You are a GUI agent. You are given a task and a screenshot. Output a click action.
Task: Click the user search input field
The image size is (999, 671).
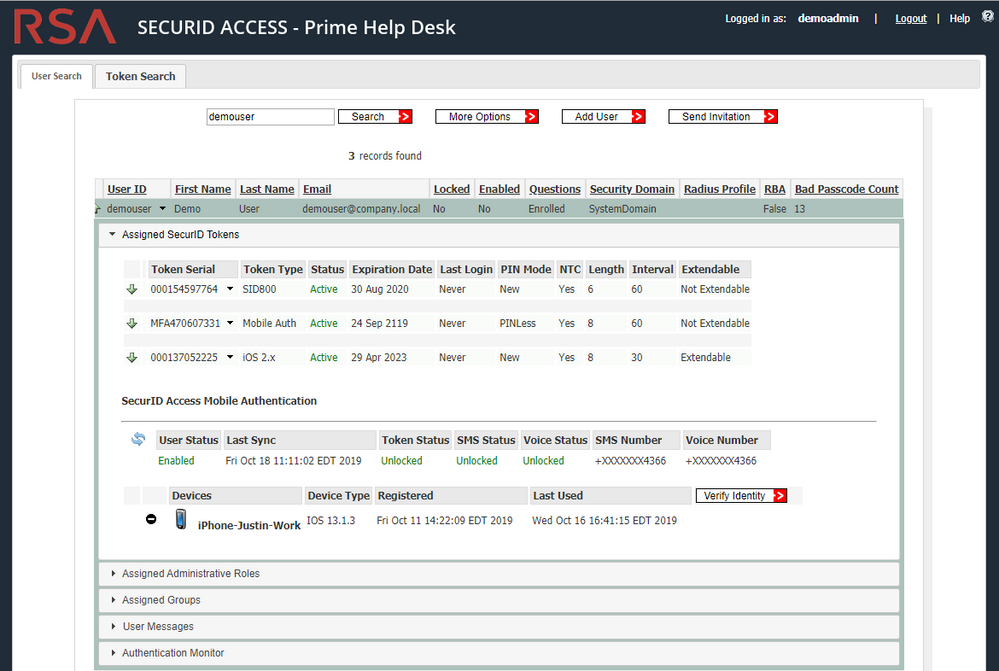pos(270,117)
